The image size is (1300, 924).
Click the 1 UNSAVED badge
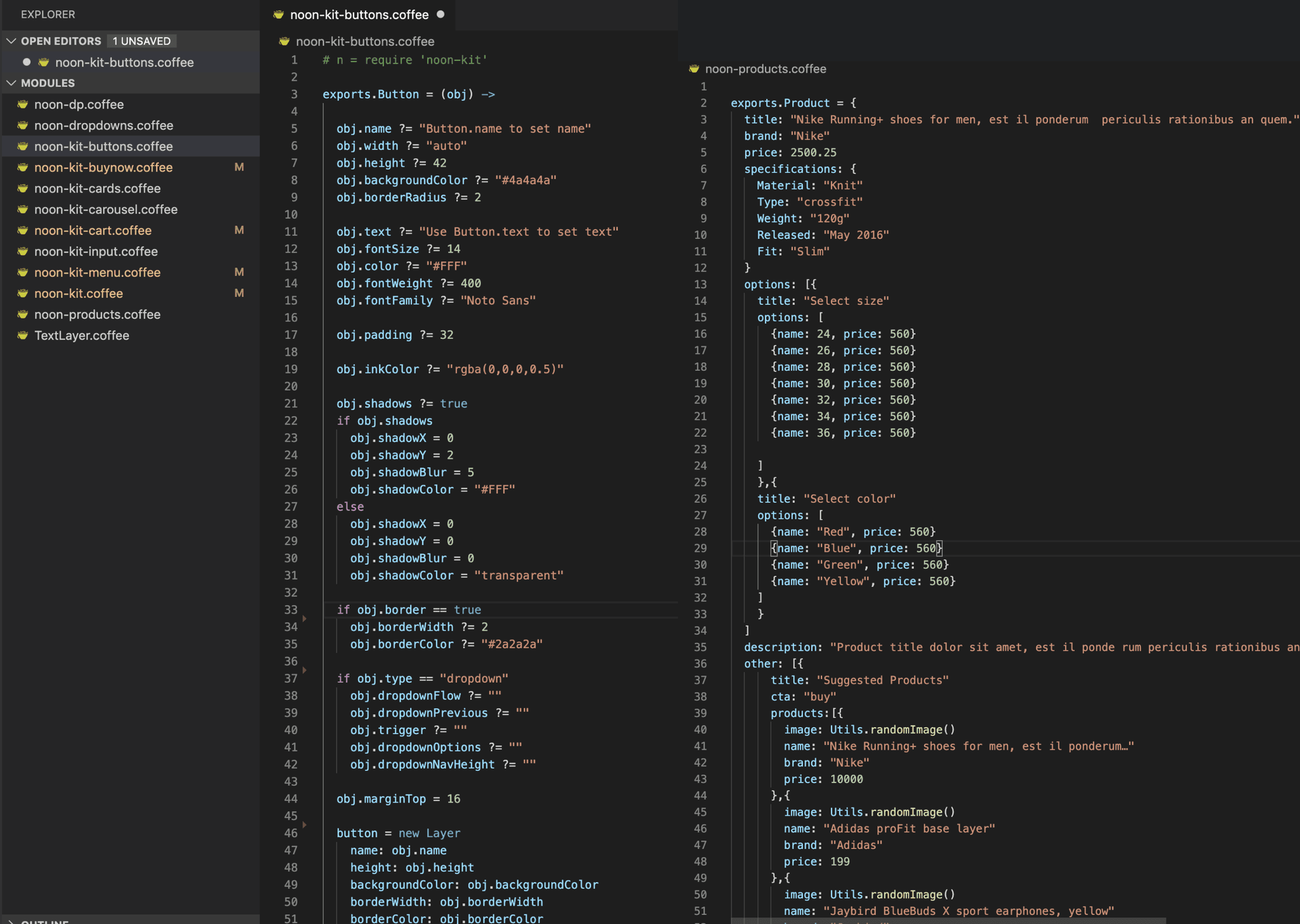[x=142, y=41]
